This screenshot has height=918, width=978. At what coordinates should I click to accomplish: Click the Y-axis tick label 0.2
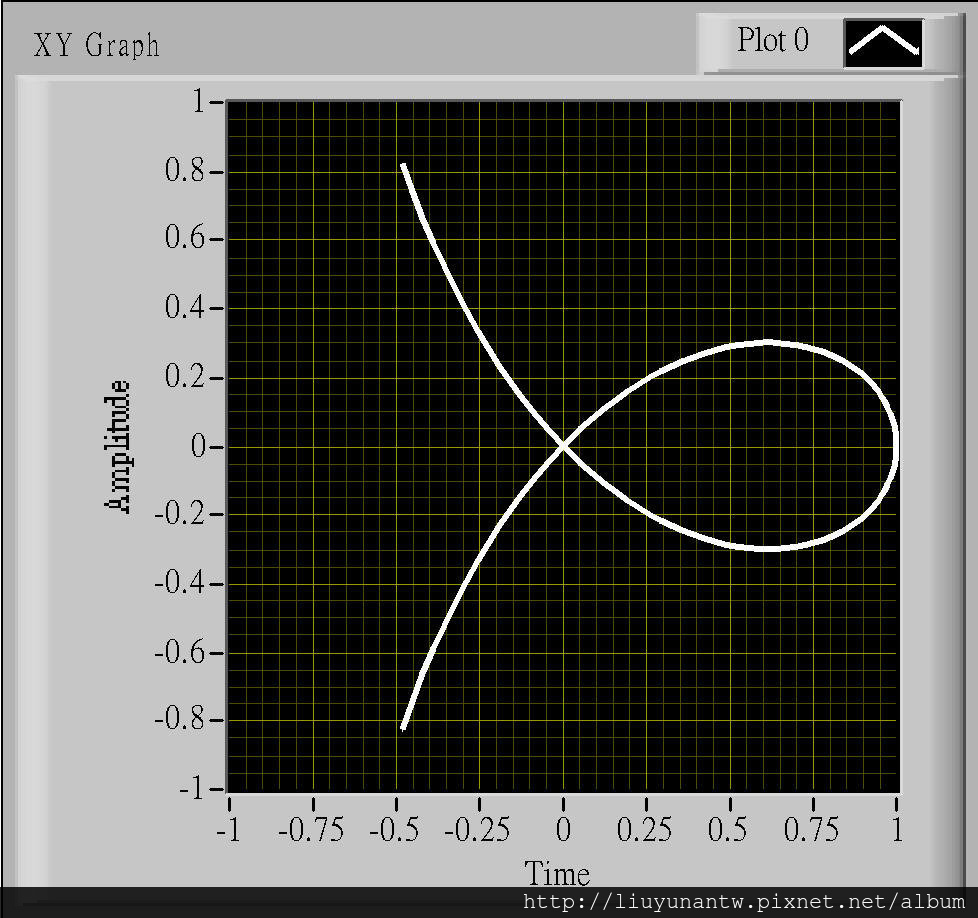tap(185, 377)
